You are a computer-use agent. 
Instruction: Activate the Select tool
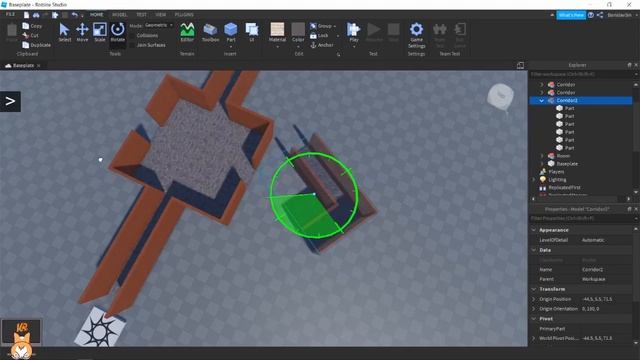pos(64,32)
